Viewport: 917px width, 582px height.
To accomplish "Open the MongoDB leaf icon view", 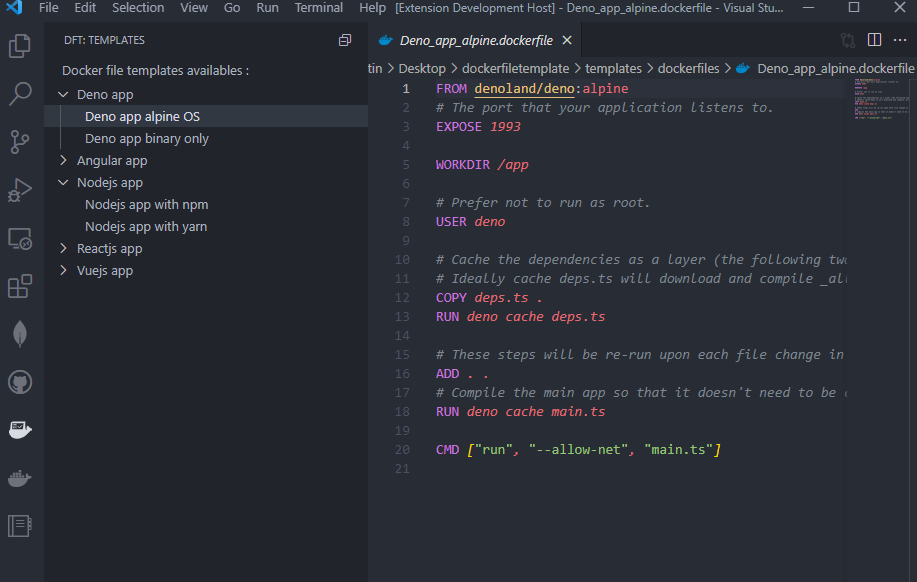I will (x=20, y=334).
